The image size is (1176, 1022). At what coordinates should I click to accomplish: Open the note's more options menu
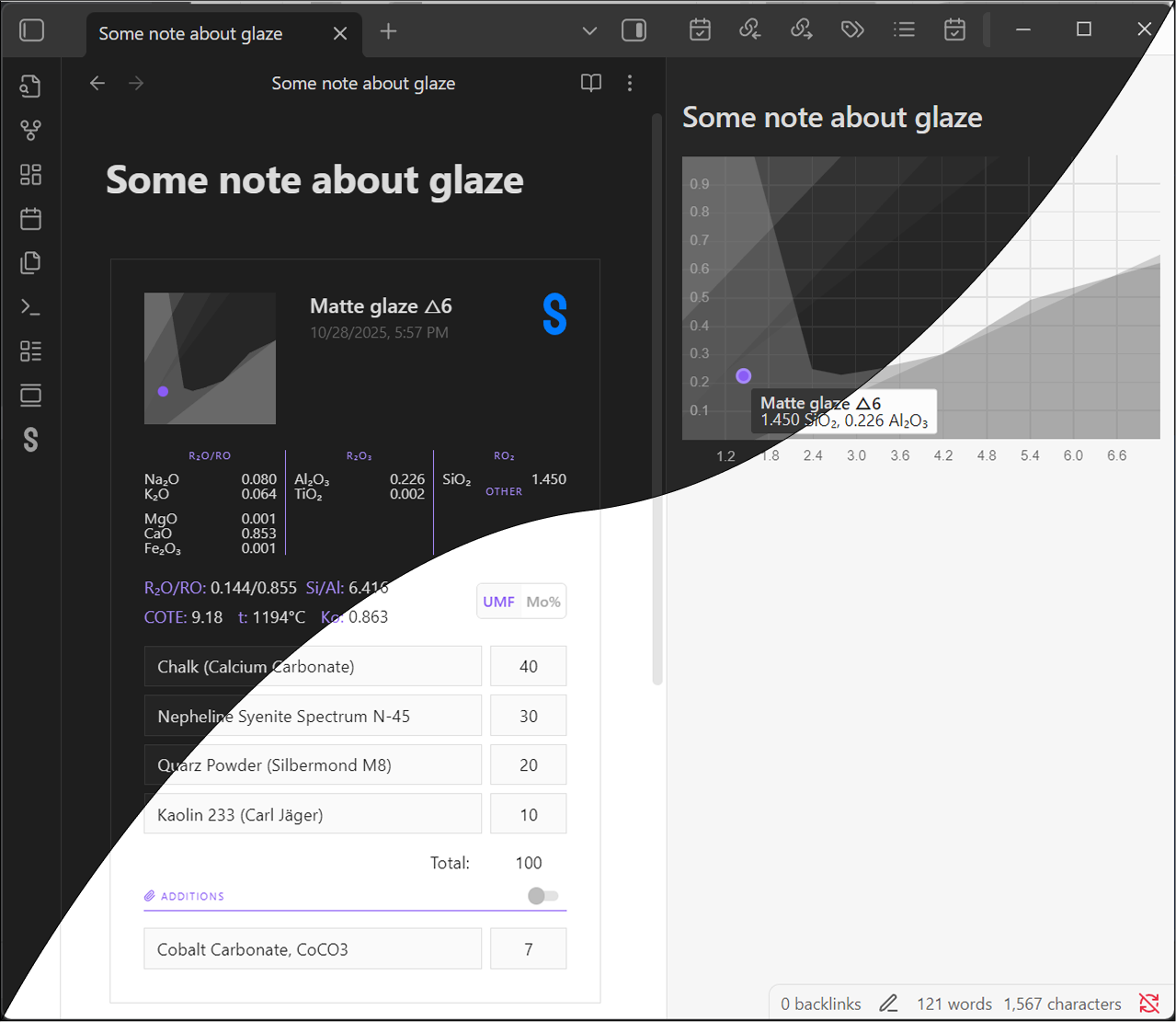click(630, 83)
